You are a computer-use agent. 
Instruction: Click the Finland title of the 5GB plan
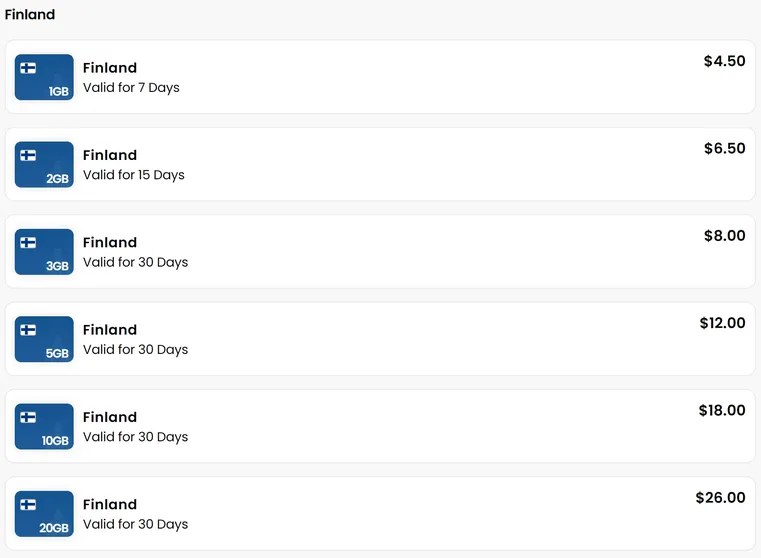(x=110, y=329)
